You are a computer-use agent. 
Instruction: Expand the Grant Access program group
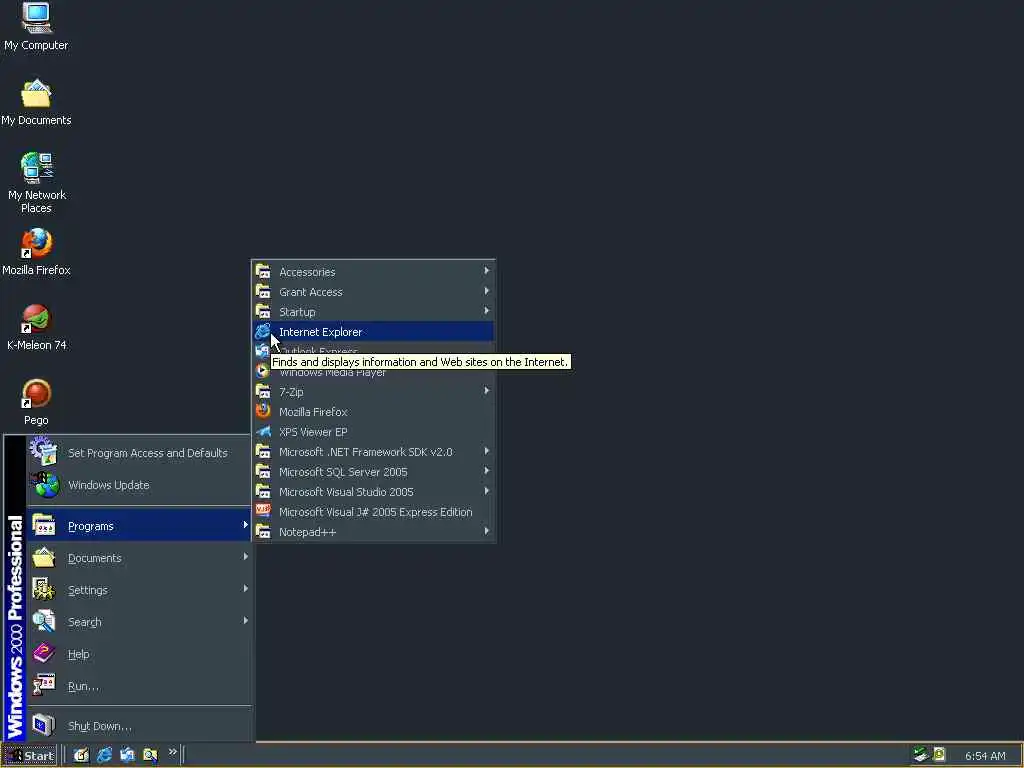[x=373, y=292]
